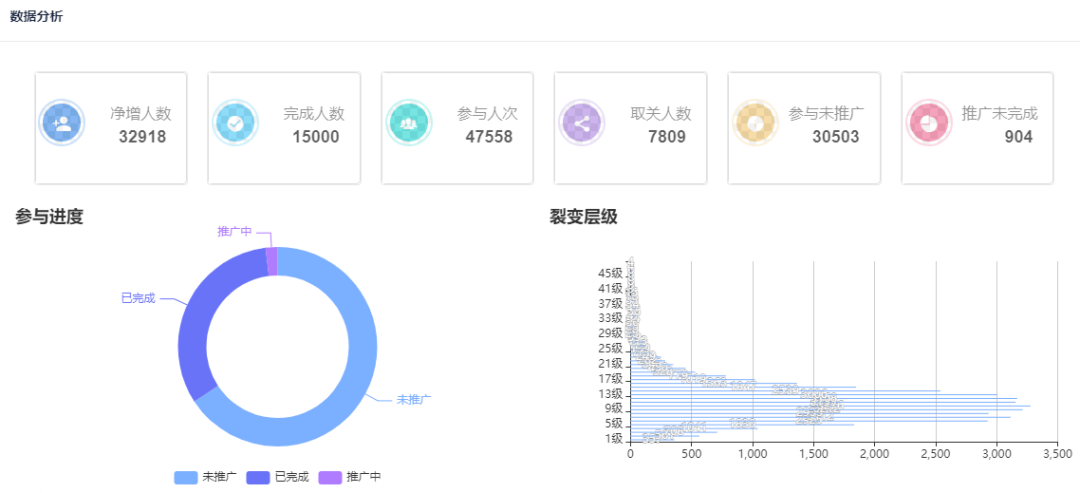
Task: Click the 41级 axis label
Action: 611,289
